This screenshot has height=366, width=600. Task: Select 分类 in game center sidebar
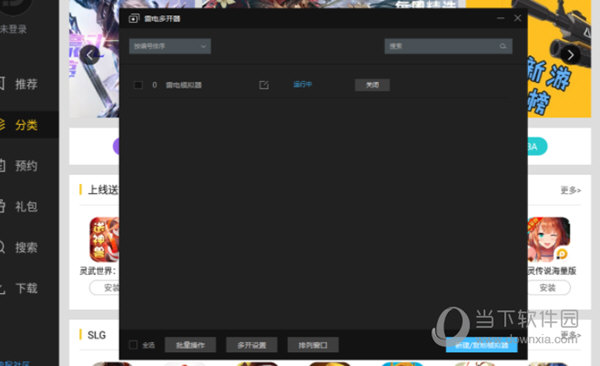click(x=26, y=125)
